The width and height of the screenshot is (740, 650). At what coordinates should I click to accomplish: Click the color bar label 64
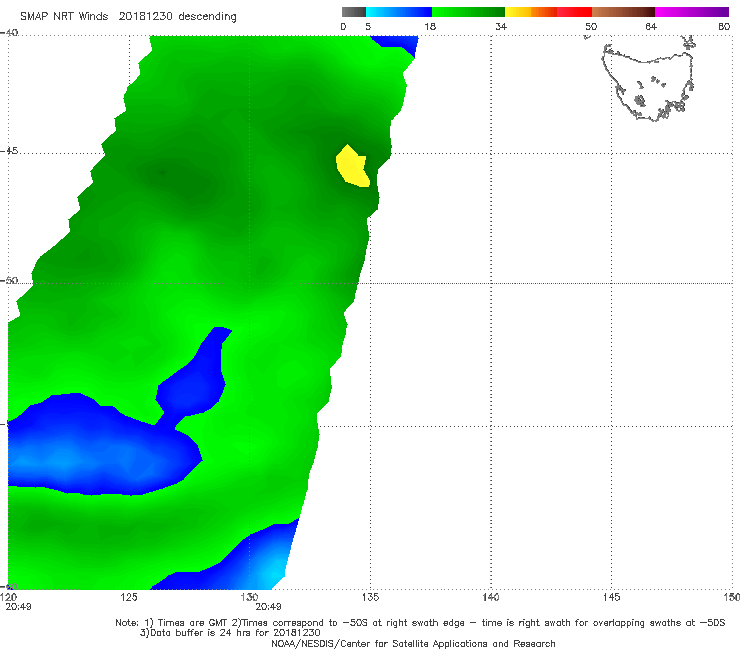click(651, 27)
